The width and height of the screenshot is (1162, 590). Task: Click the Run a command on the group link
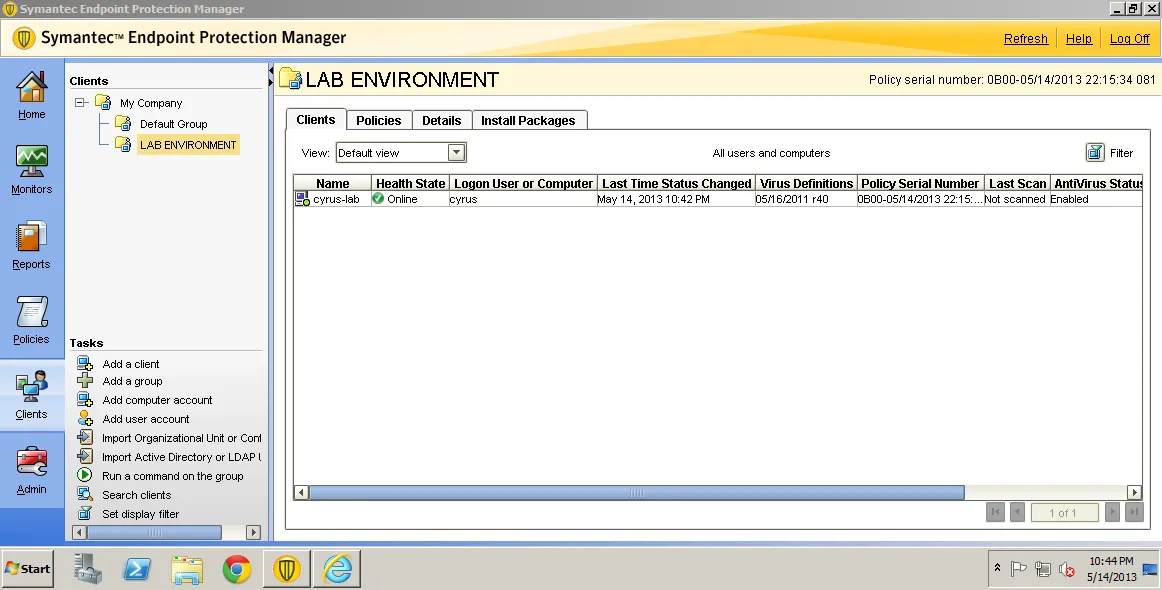pos(173,476)
